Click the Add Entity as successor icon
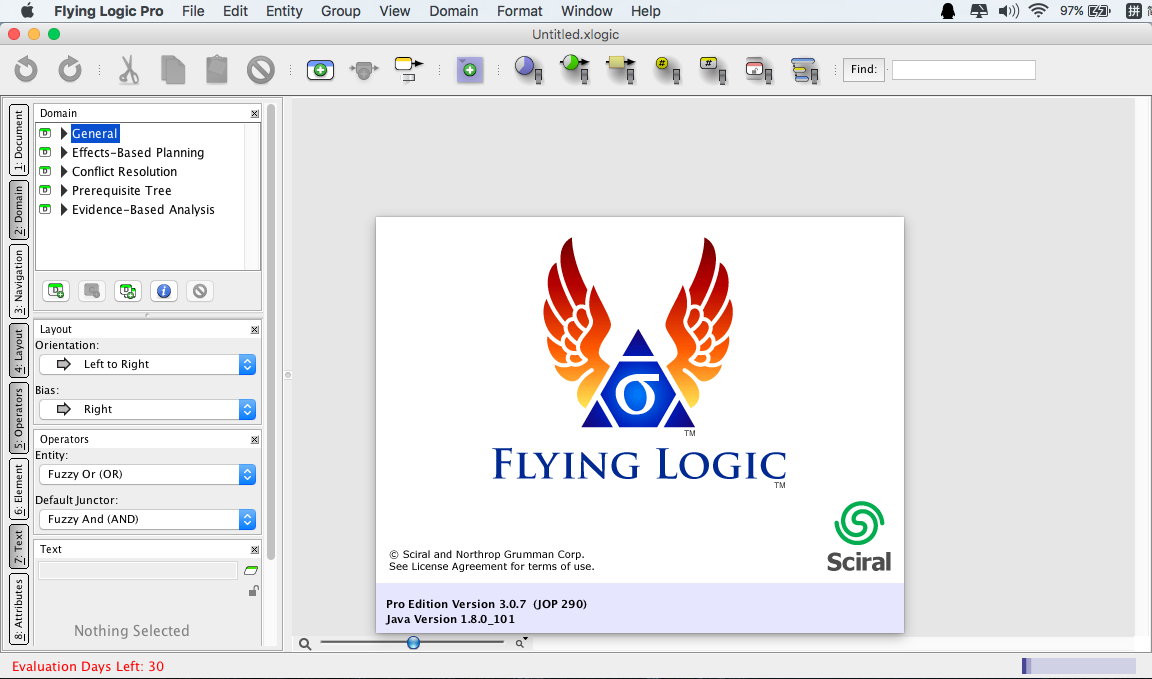1152x679 pixels. click(x=408, y=69)
